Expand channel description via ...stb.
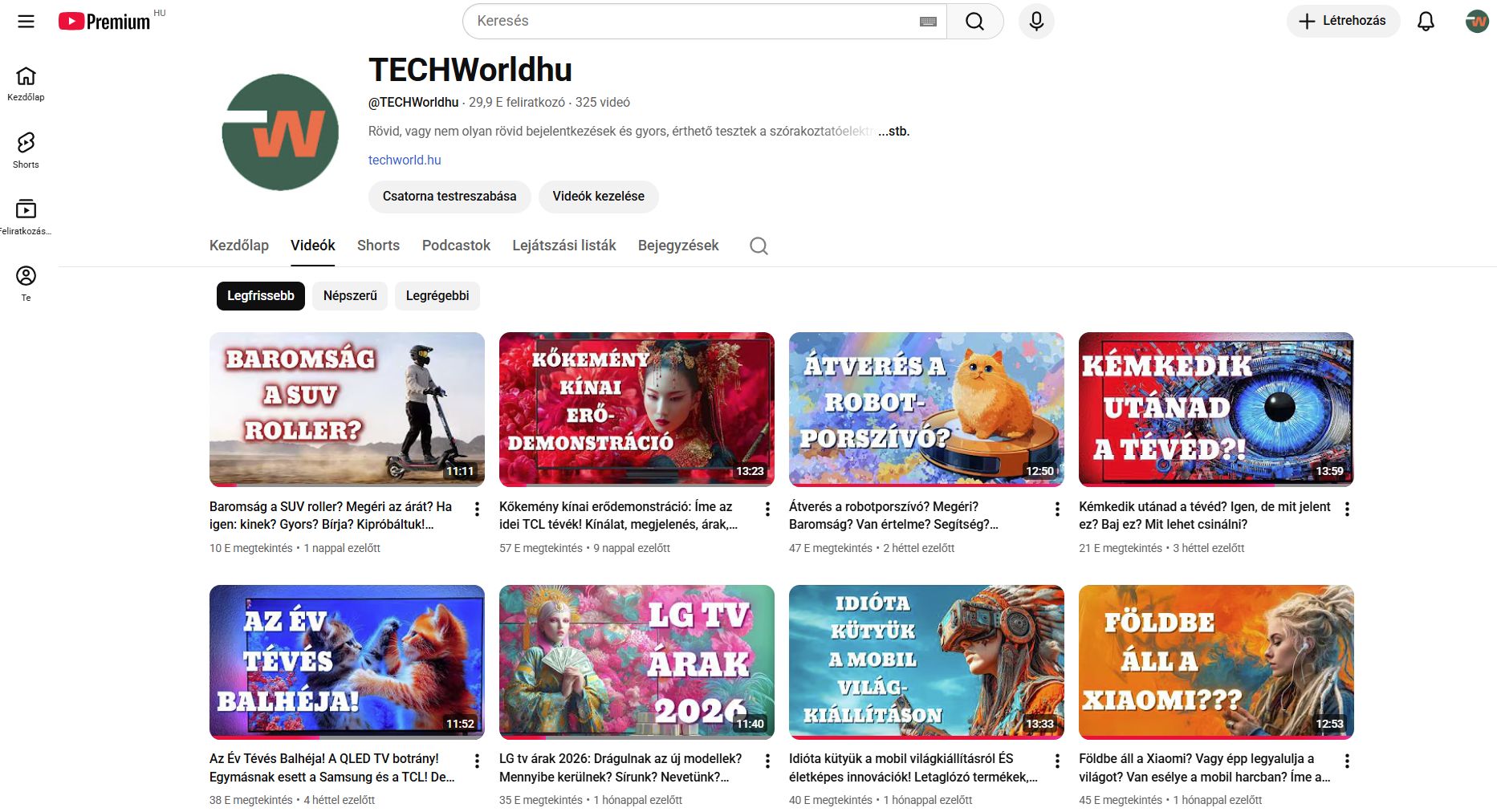Image resolution: width=1497 pixels, height=812 pixels. coord(893,132)
